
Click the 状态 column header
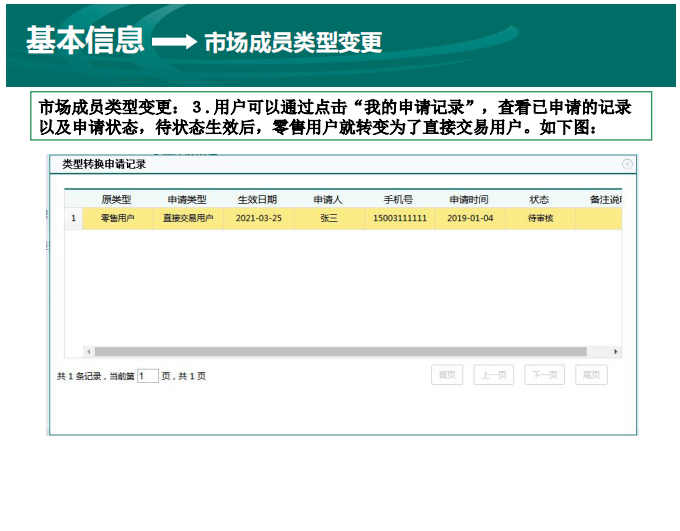pyautogui.click(x=539, y=199)
